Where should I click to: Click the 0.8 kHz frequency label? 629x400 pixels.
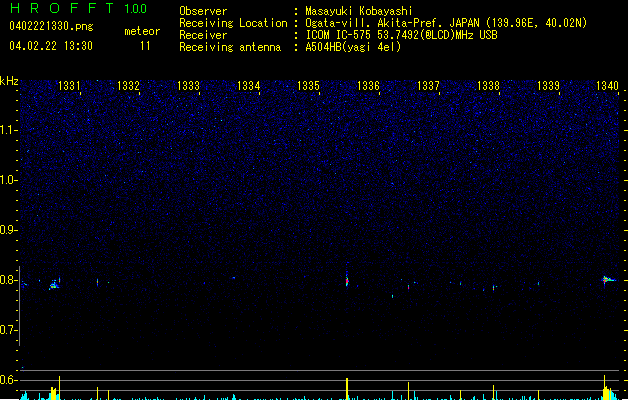click(x=8, y=280)
